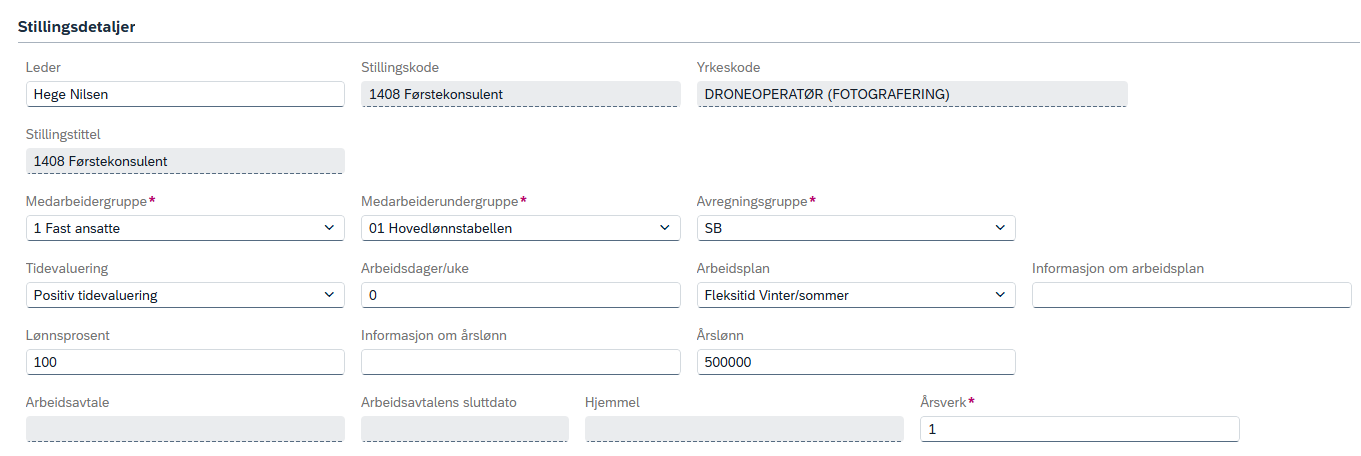Click the Yrkeskode DRONEOPERATØR field
The height and width of the screenshot is (456, 1361).
coord(912,94)
